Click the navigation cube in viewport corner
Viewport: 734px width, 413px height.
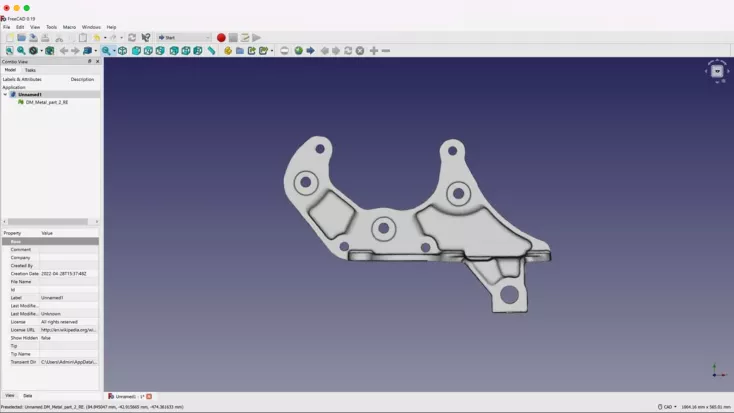(x=716, y=71)
